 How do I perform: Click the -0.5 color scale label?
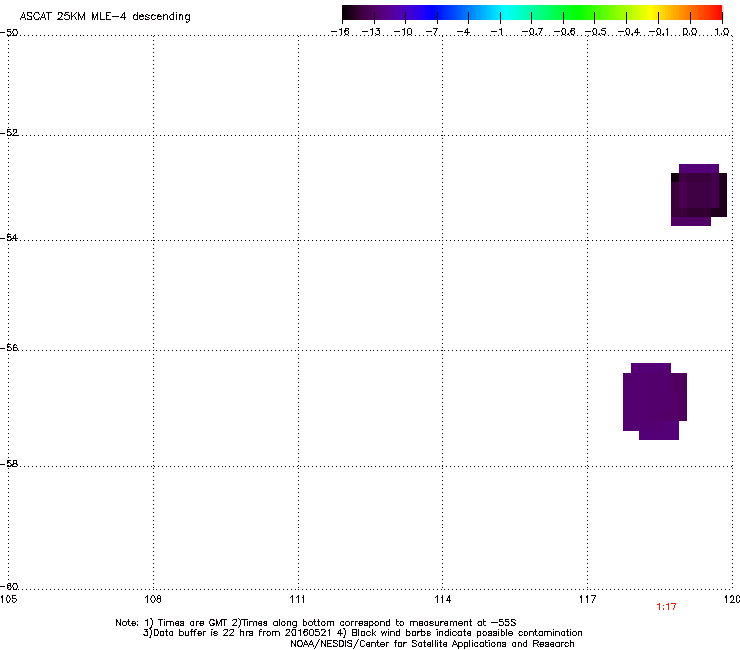(x=596, y=32)
